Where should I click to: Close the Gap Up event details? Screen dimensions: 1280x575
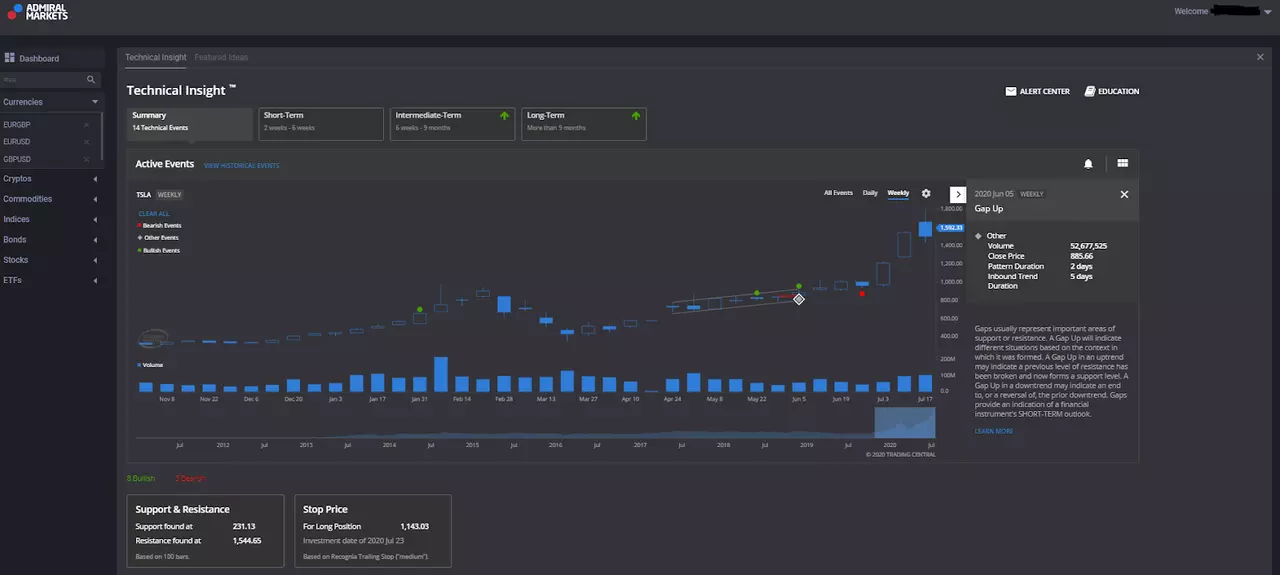[x=1124, y=194]
